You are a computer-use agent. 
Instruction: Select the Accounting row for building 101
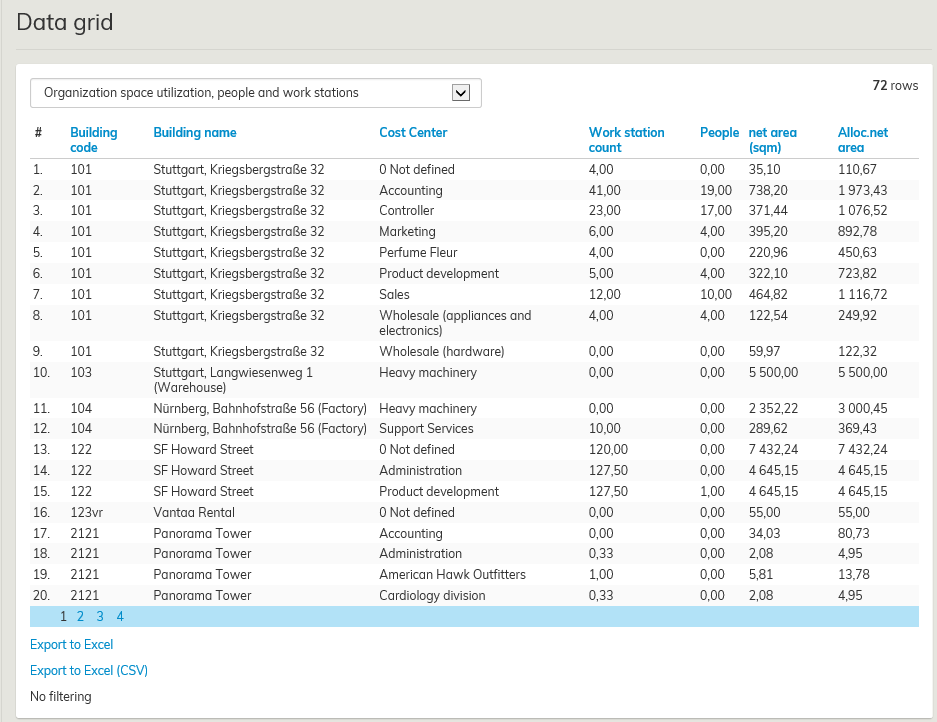(x=410, y=190)
